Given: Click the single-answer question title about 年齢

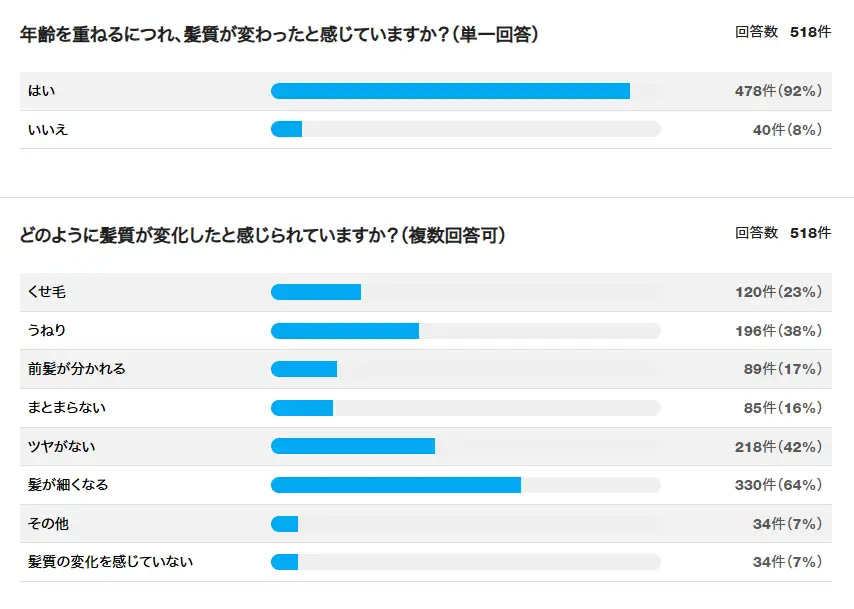Looking at the screenshot, I should click(x=279, y=35).
